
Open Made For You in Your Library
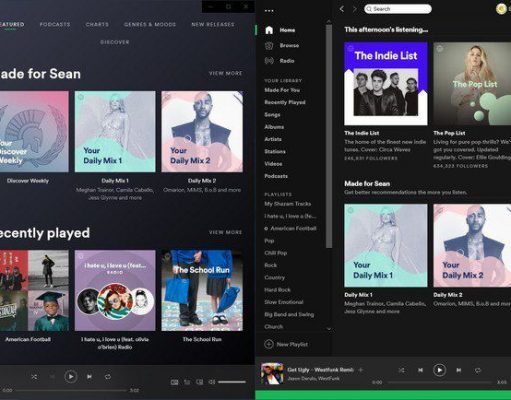282,90
